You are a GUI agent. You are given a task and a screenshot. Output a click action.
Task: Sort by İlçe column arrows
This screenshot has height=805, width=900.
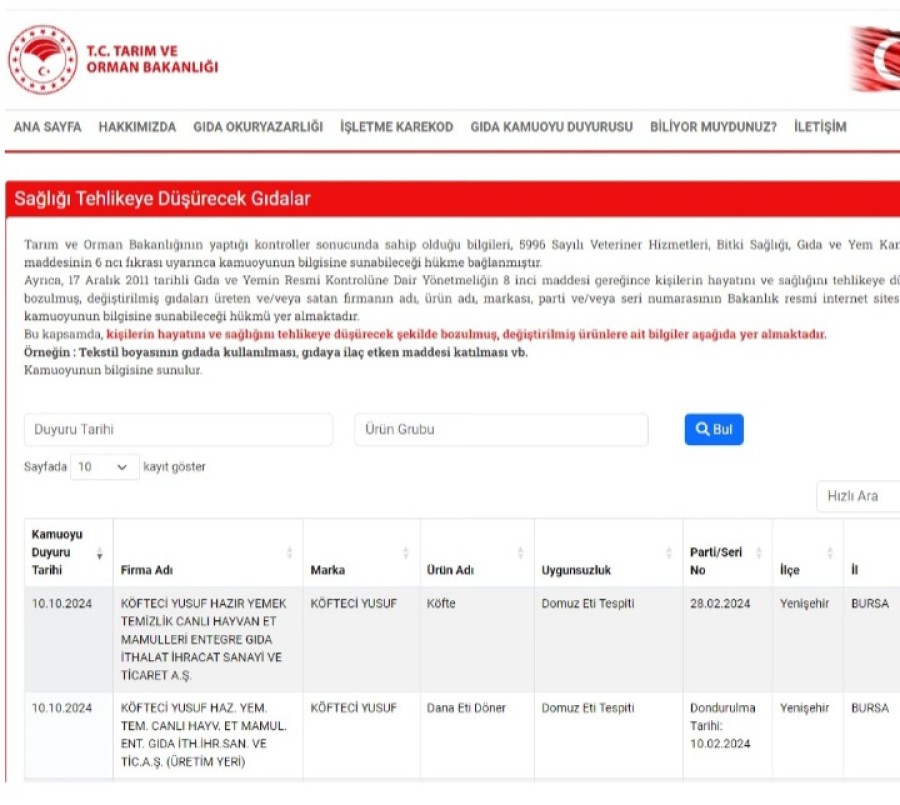click(x=829, y=553)
